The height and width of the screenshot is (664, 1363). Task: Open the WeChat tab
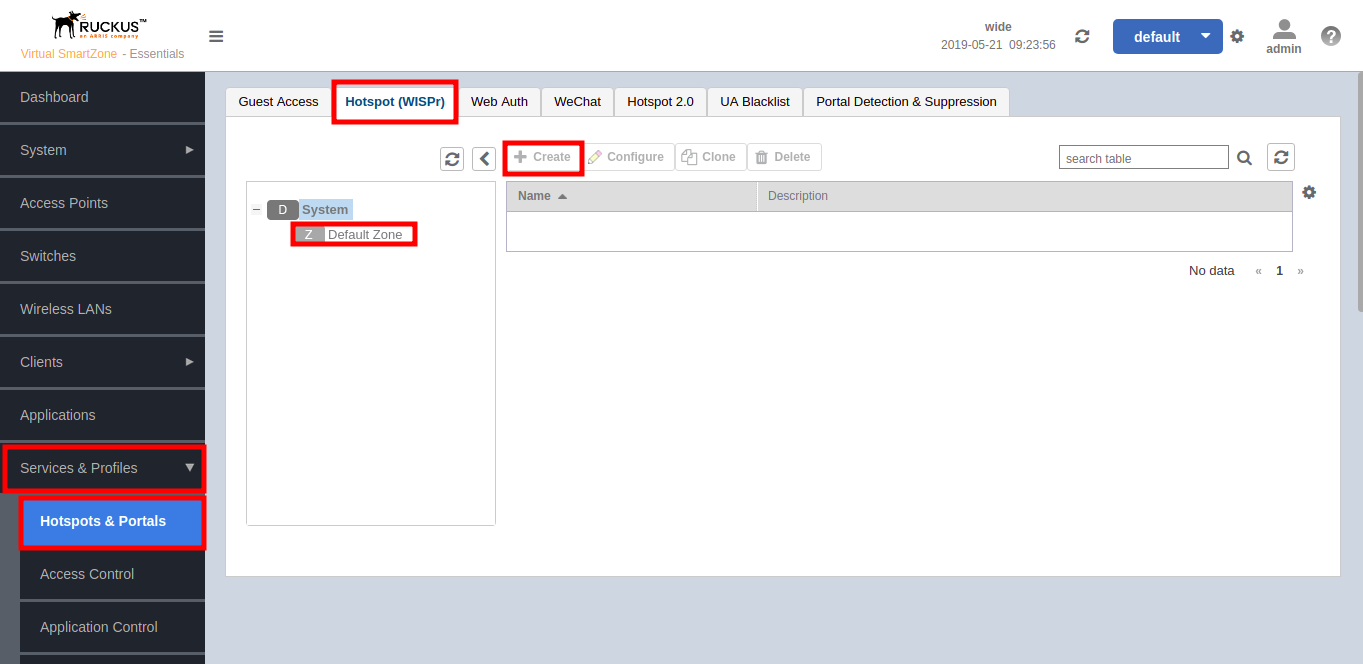click(577, 102)
